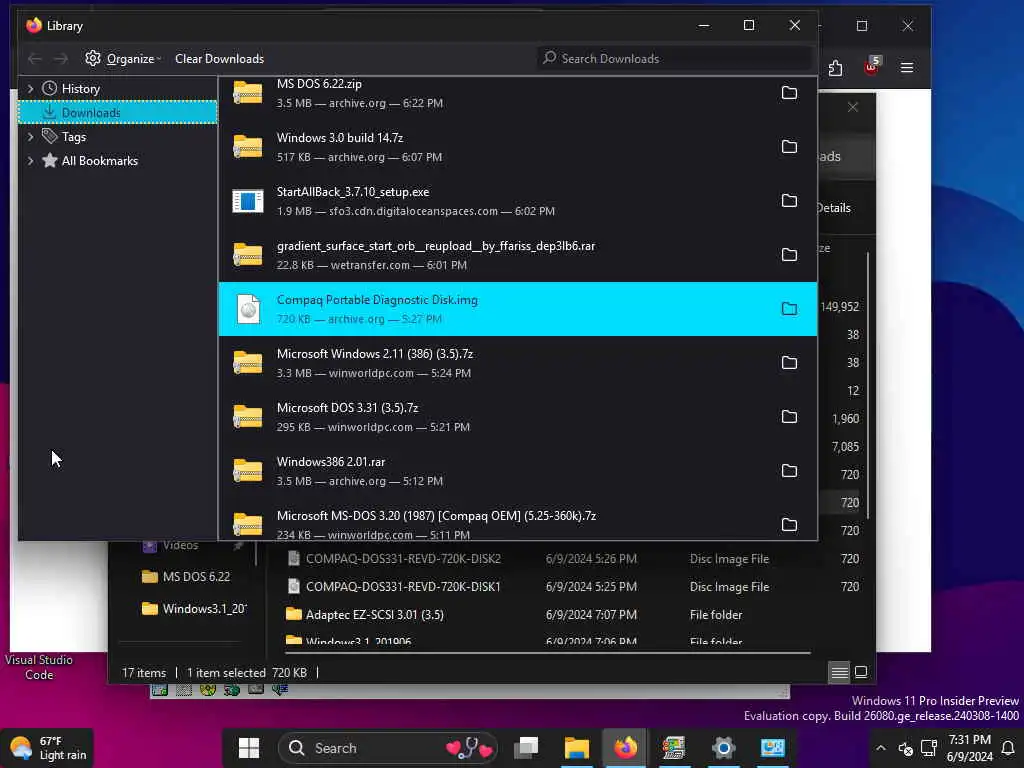The height and width of the screenshot is (768, 1024).
Task: Open File Explorer from taskbar
Action: click(x=577, y=748)
